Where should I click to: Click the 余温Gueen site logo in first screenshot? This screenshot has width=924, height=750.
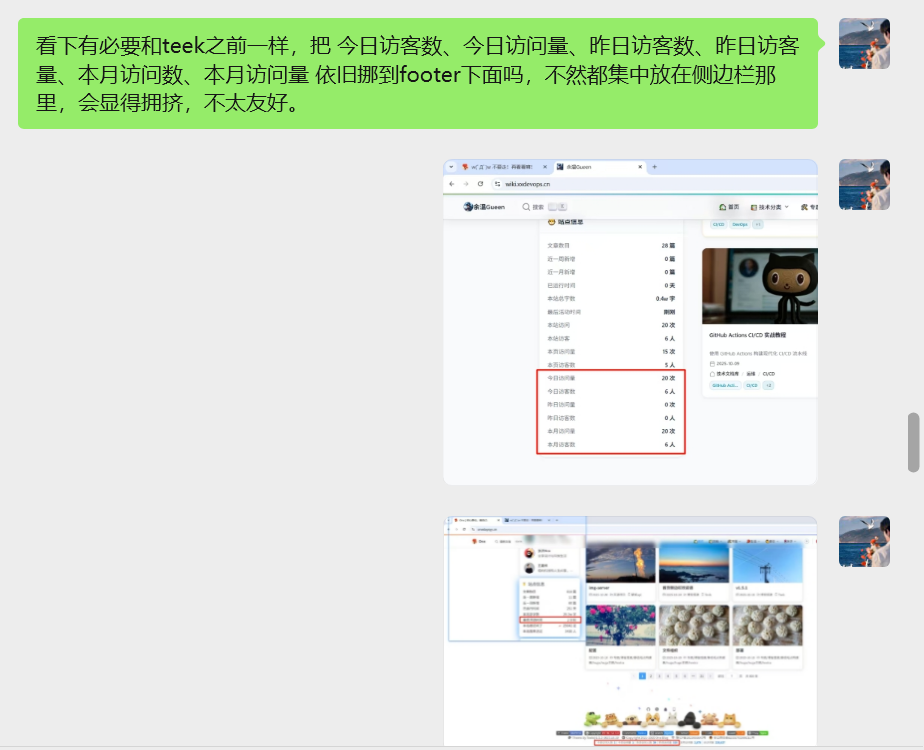[x=484, y=207]
